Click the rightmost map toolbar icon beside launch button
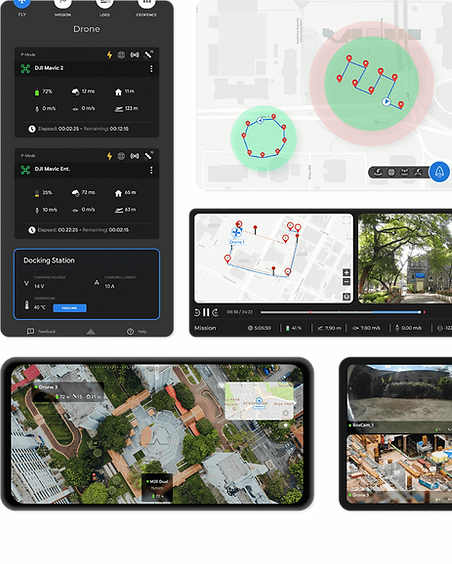The height and width of the screenshot is (564, 452). pyautogui.click(x=418, y=172)
